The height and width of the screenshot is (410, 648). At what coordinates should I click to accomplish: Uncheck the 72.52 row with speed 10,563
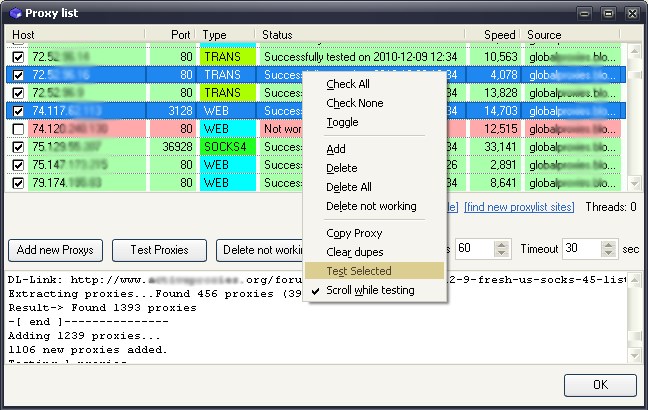point(18,57)
